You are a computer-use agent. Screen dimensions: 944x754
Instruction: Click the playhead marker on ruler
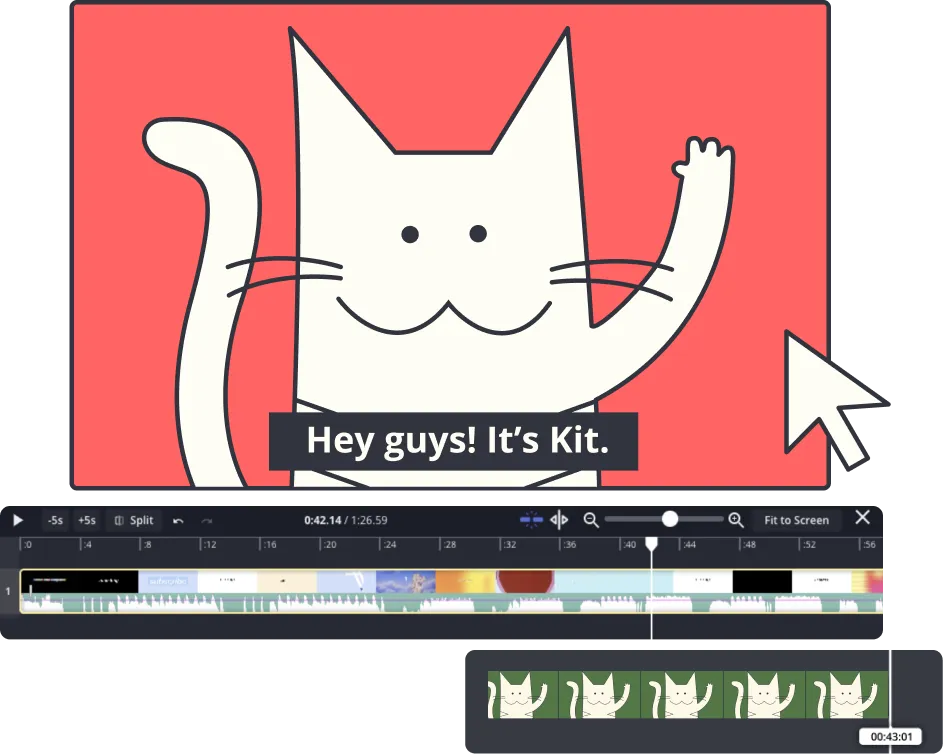(x=651, y=544)
